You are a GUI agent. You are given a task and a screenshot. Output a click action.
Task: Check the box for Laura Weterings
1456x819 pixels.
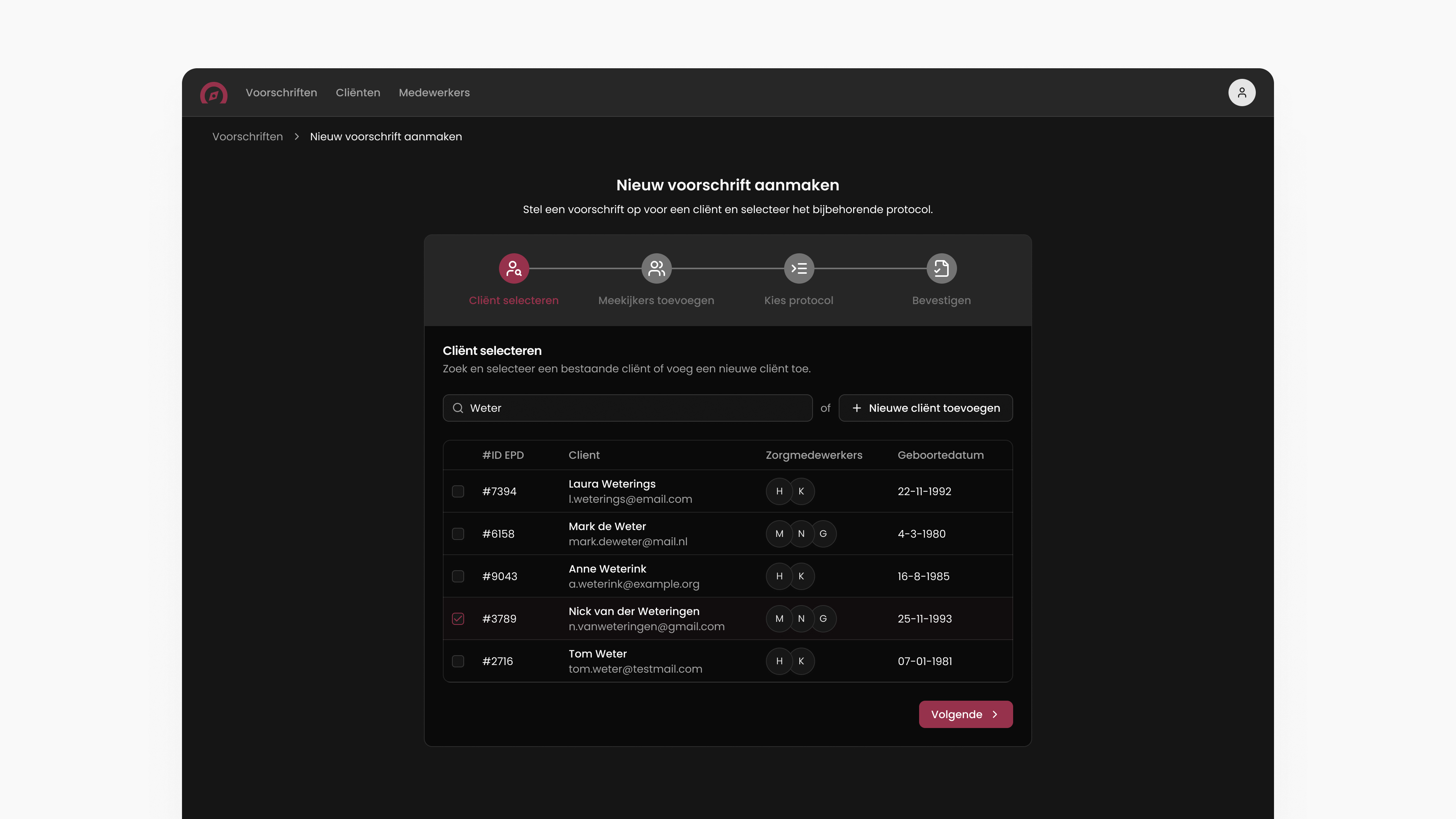(x=458, y=491)
